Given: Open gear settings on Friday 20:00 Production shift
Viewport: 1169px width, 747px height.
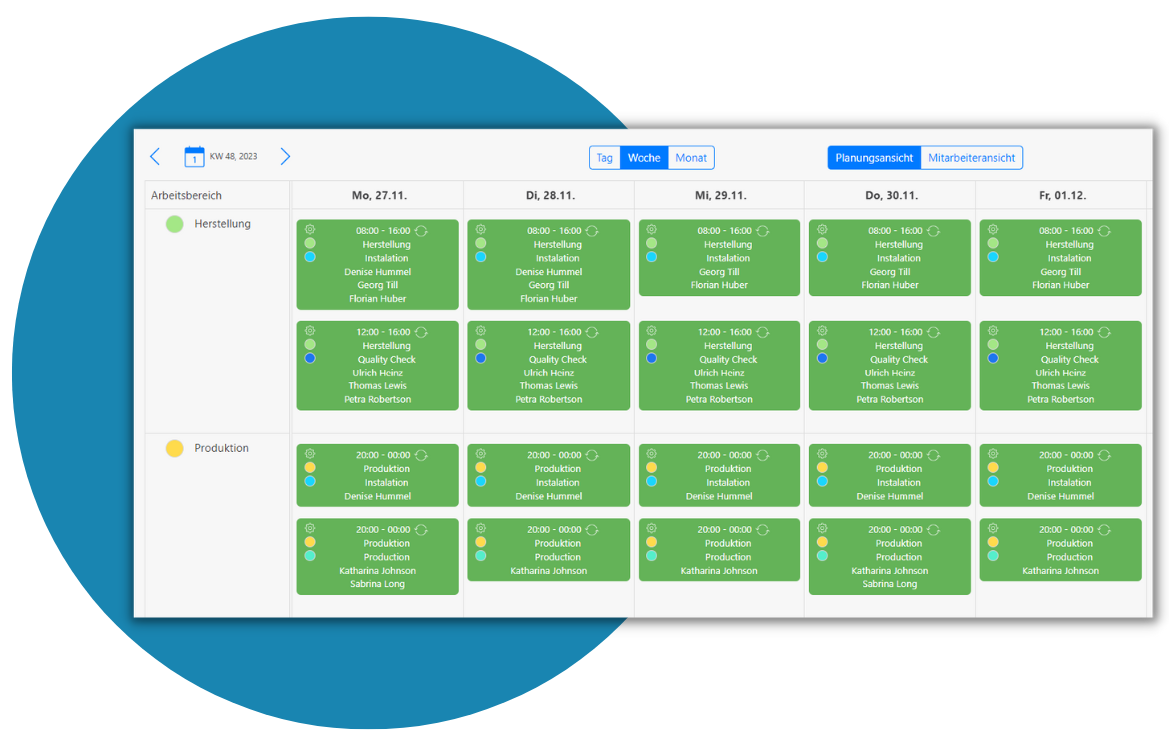Looking at the screenshot, I should click(993, 529).
